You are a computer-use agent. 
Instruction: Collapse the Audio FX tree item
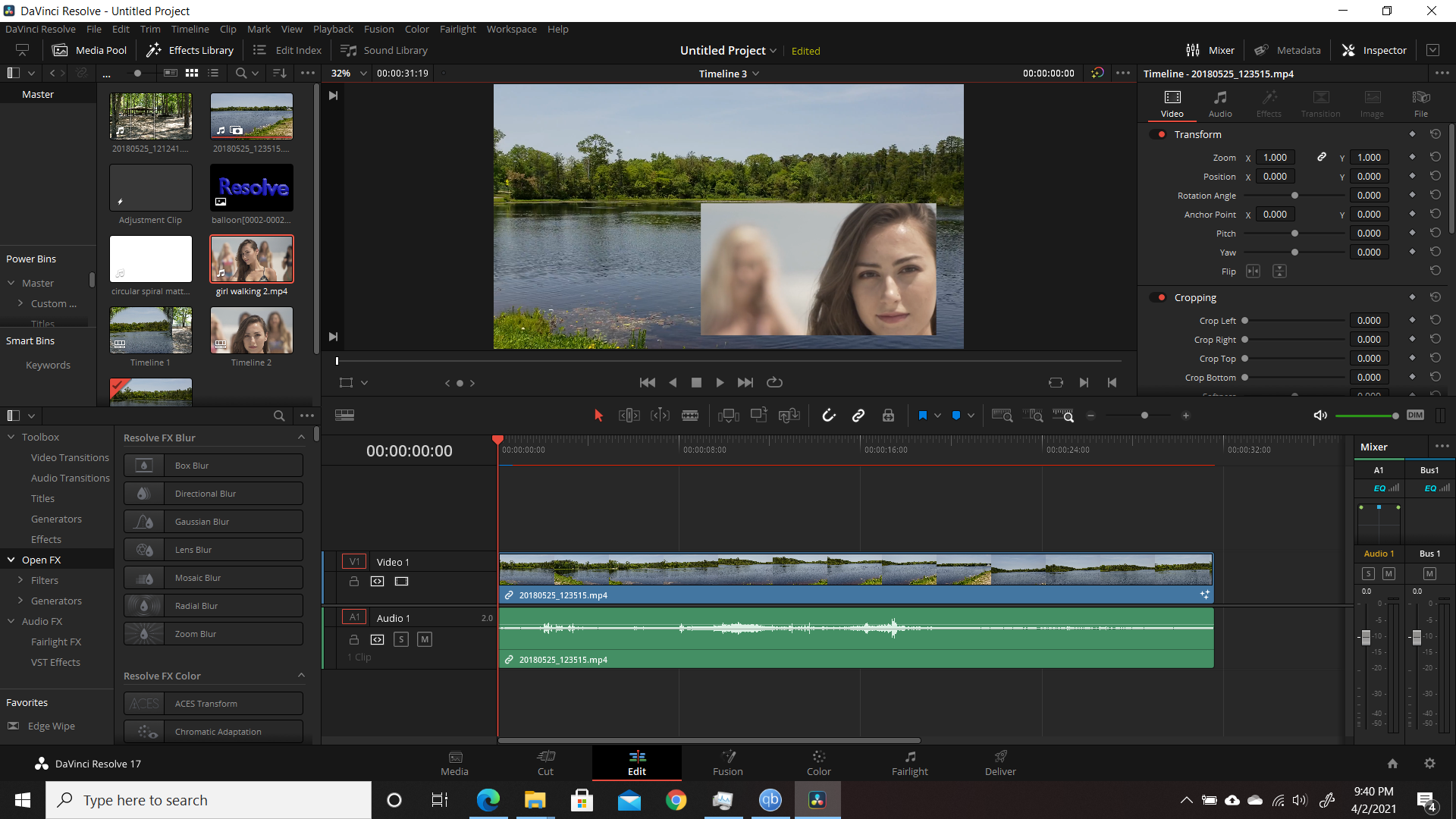[11, 621]
